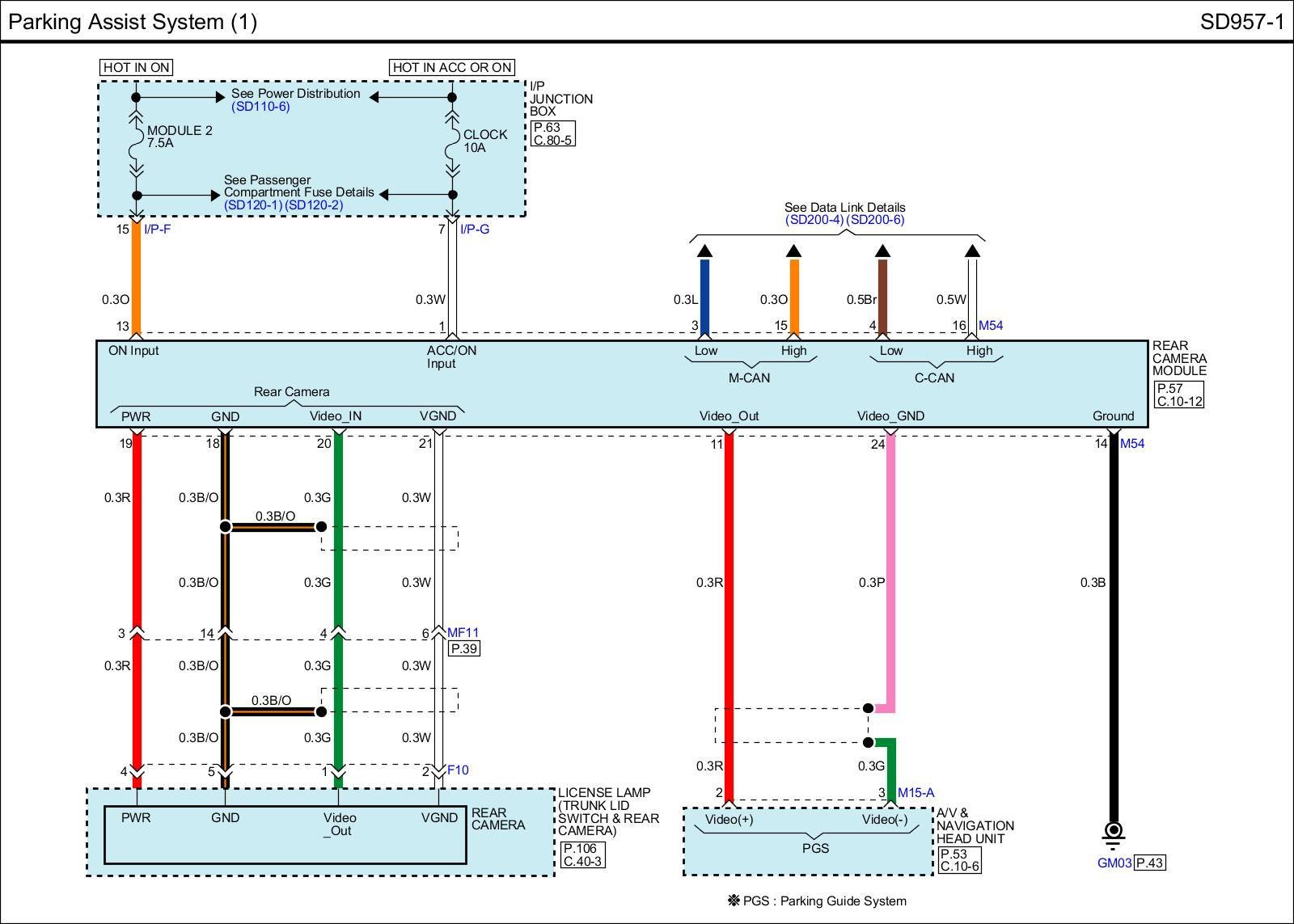
Task: Click the F10 connector label
Action: [458, 770]
